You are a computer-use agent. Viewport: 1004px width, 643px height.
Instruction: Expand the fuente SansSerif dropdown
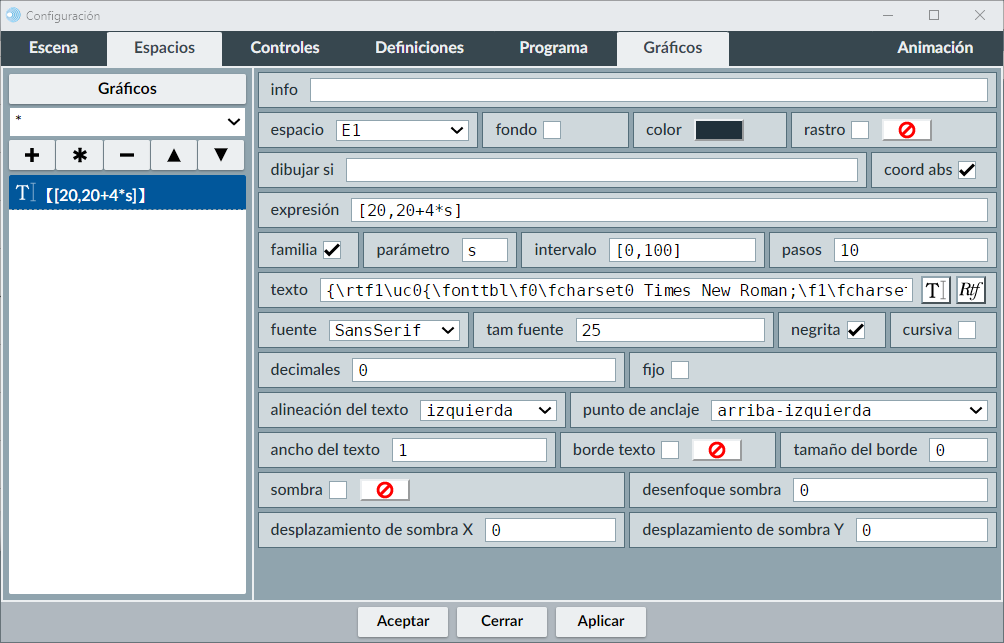(x=393, y=330)
